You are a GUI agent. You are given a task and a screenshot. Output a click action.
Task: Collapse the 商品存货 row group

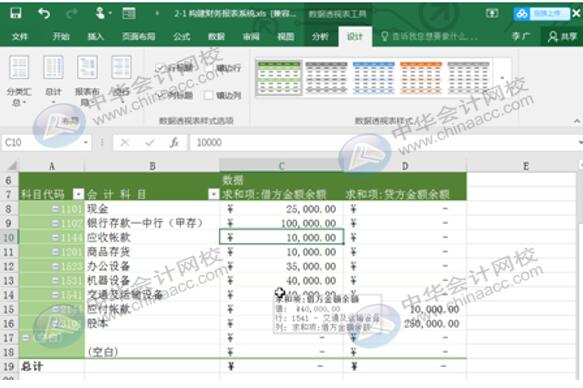pos(55,252)
